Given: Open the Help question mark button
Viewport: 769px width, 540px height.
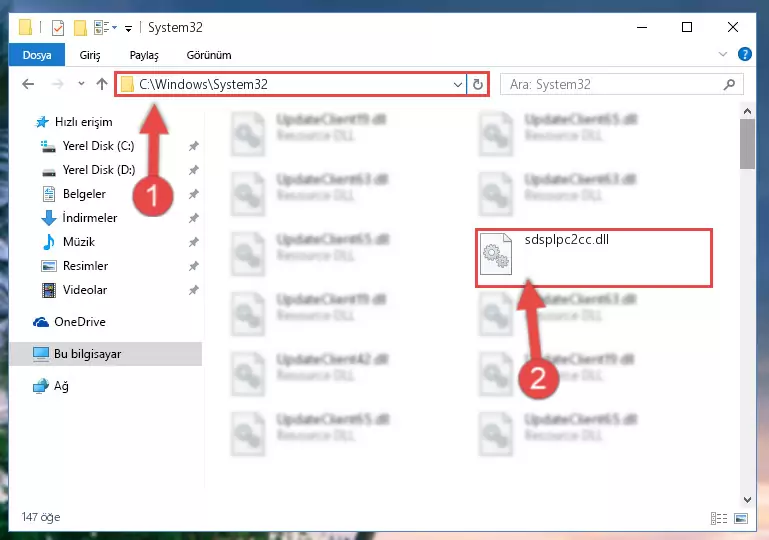Looking at the screenshot, I should [744, 54].
